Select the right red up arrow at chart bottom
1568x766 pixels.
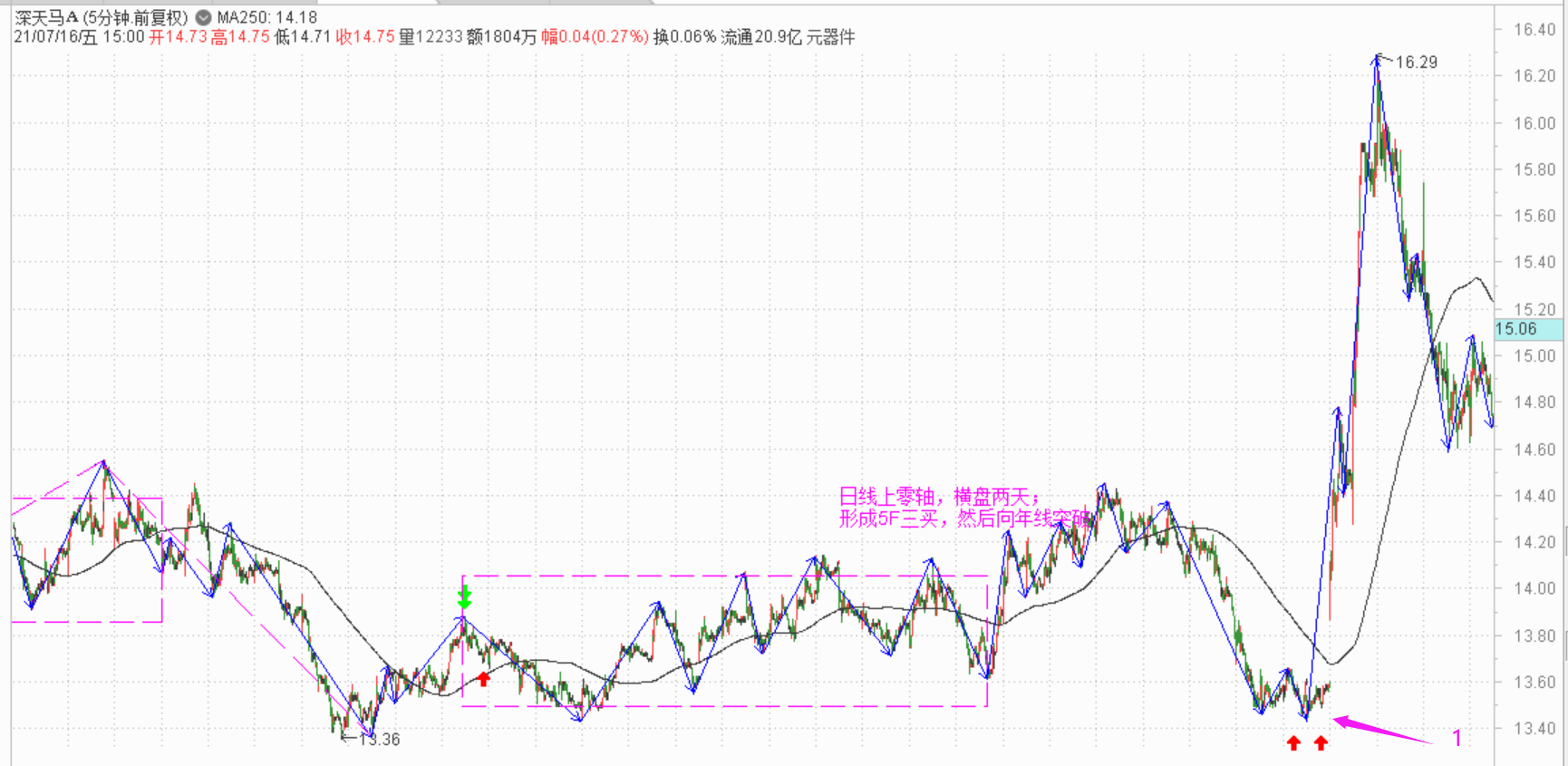tap(1321, 743)
